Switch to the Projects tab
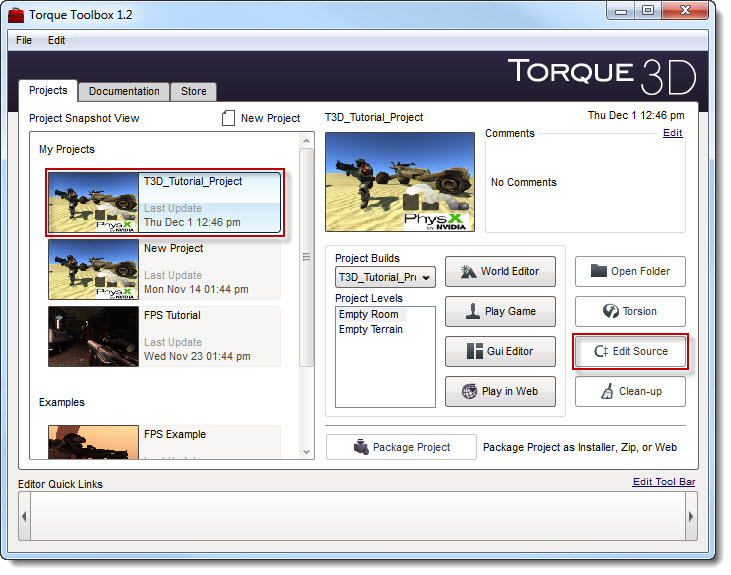 pyautogui.click(x=48, y=90)
